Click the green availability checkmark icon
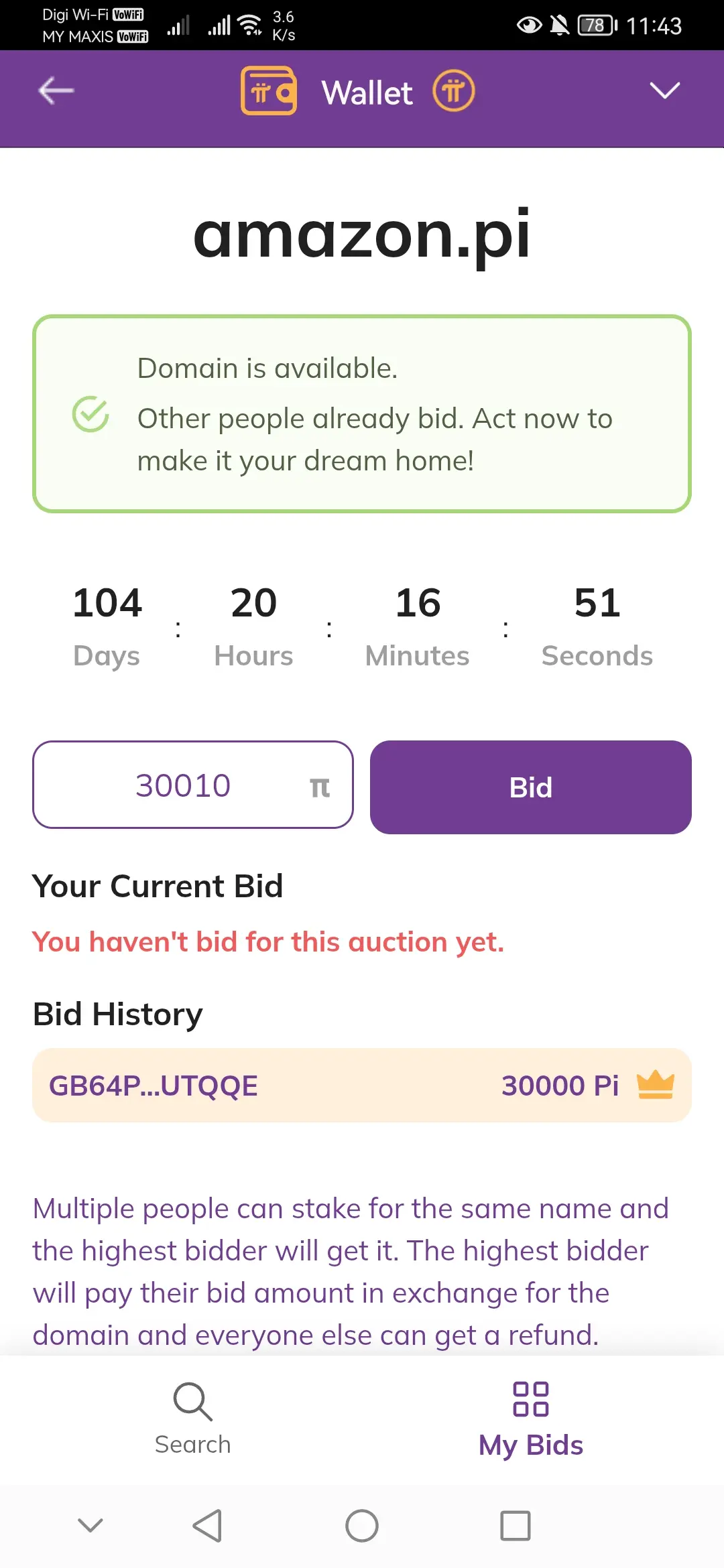Image resolution: width=724 pixels, height=1568 pixels. [90, 414]
